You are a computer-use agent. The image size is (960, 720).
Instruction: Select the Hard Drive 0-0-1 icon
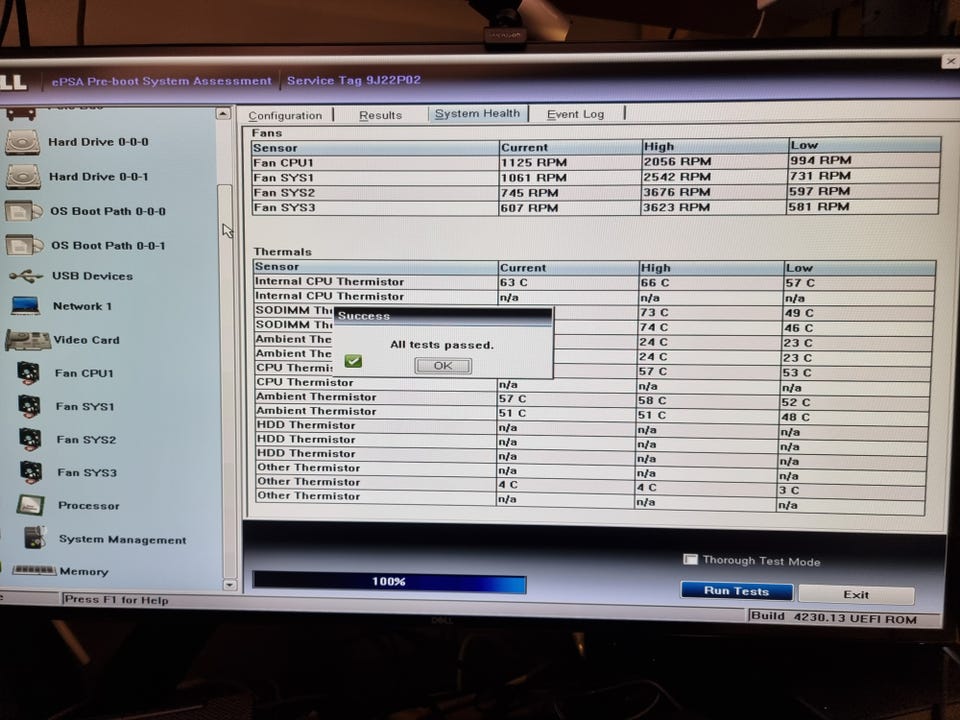pos(23,177)
